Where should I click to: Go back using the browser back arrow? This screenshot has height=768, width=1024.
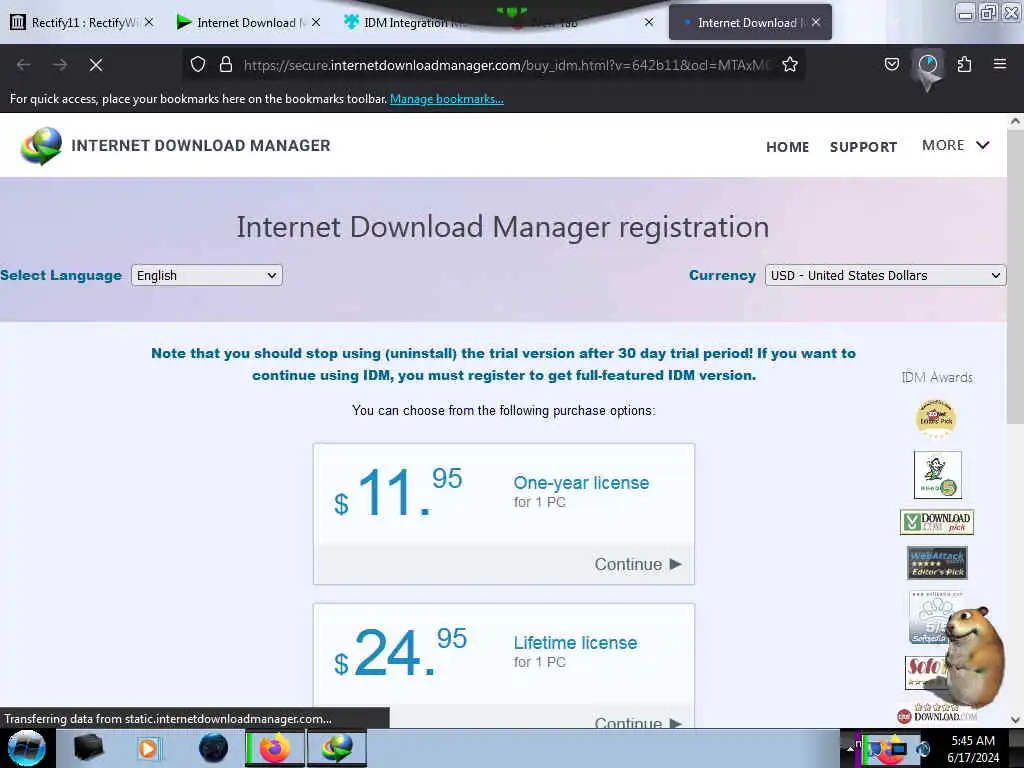coord(24,65)
